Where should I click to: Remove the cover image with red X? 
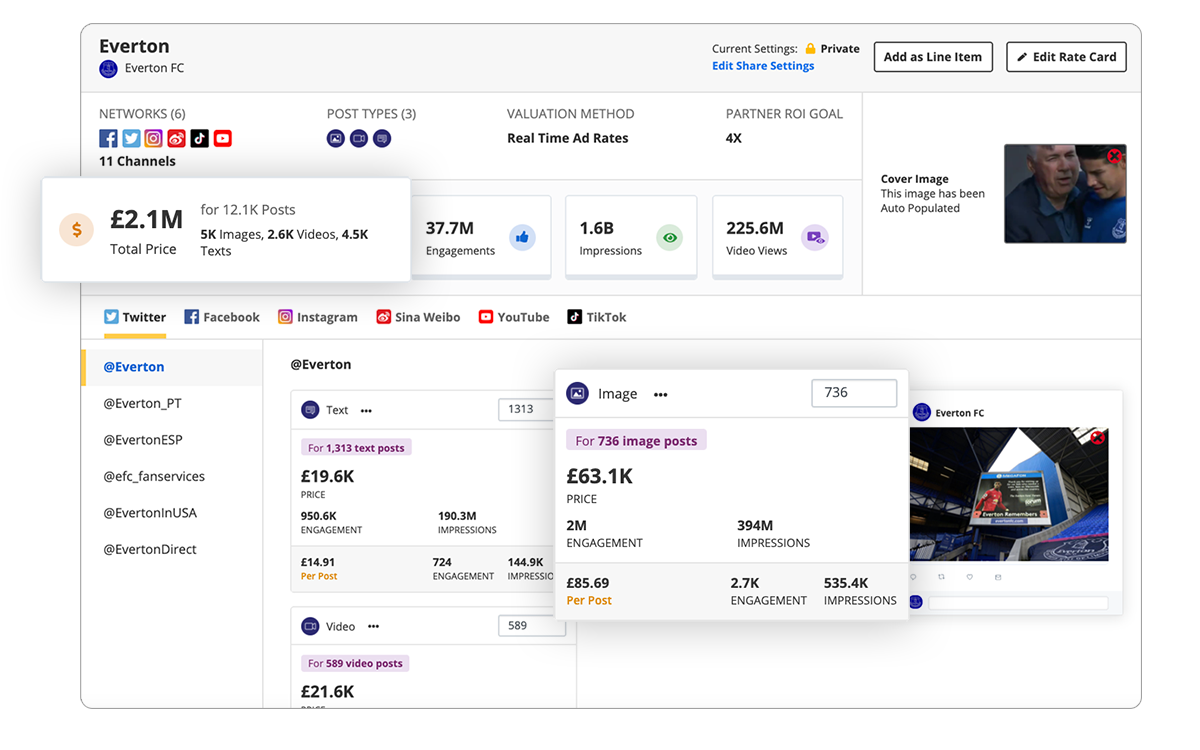point(1114,156)
